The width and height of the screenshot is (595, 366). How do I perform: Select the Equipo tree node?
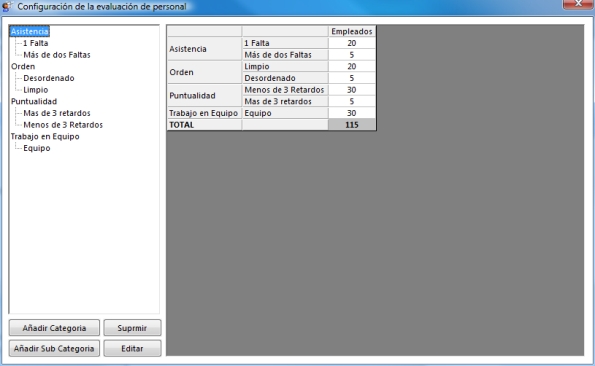37,148
